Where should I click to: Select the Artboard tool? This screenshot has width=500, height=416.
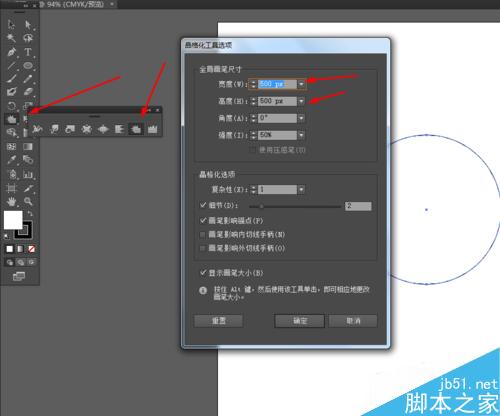[11, 188]
